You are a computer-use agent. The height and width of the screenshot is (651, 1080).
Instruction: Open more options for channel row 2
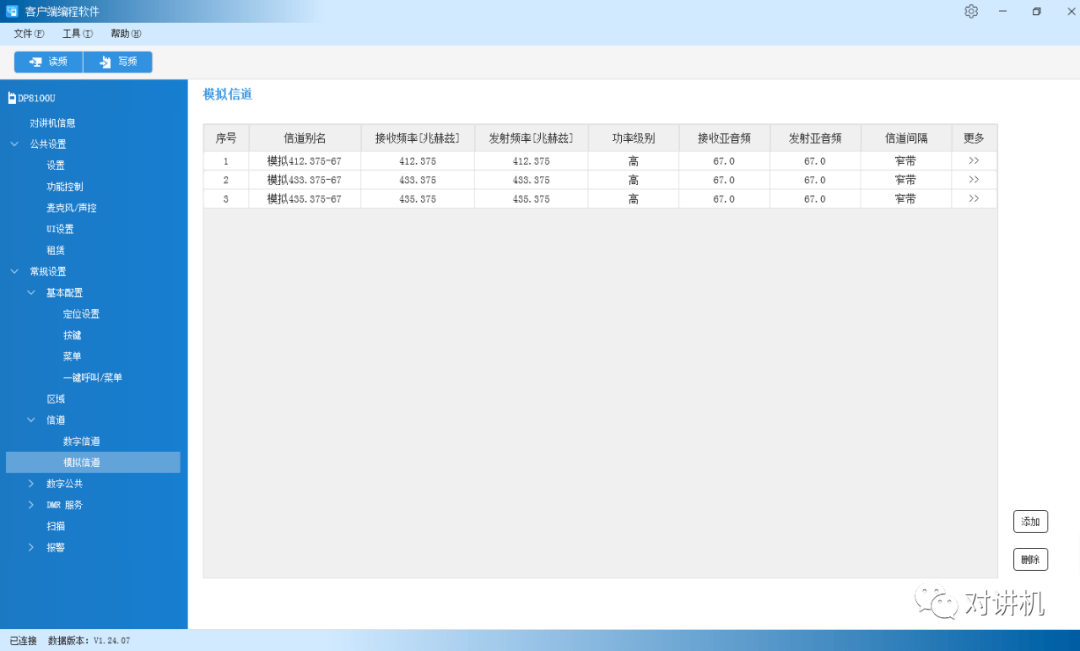pos(974,180)
